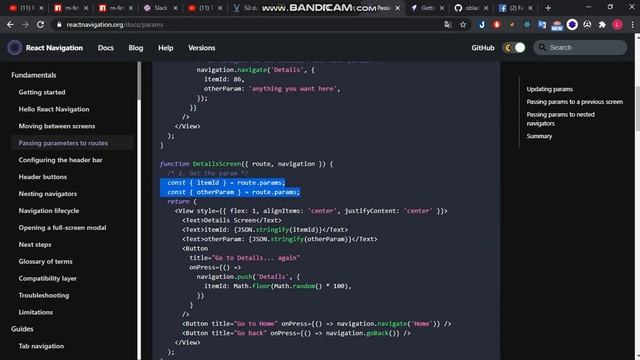Toggle the dark mode switch
The image size is (640, 360).
point(514,48)
